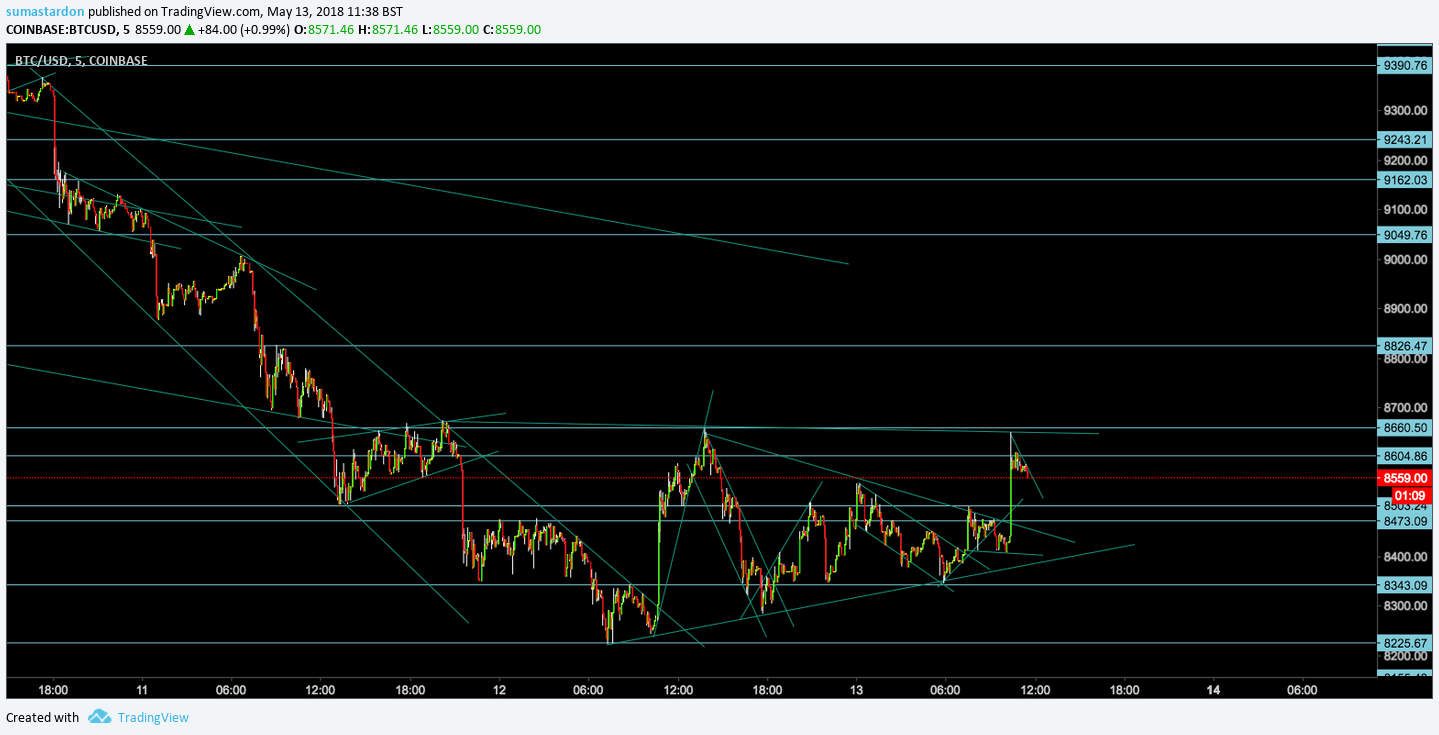Click the TradingView cloud logo icon

point(99,716)
